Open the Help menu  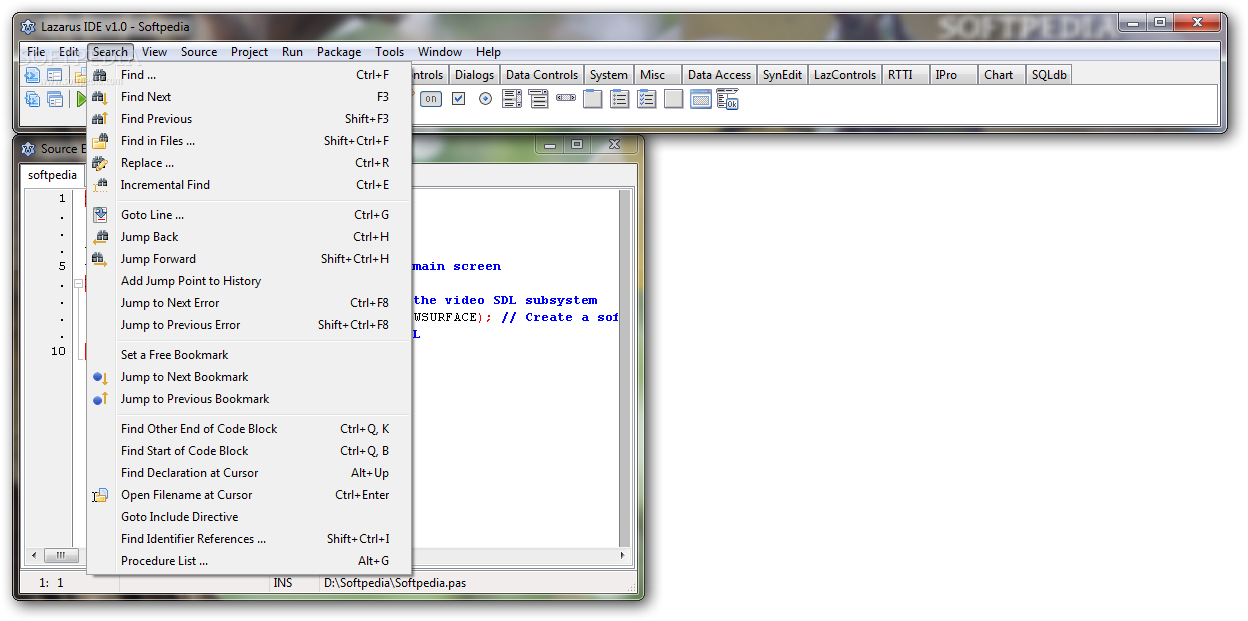(x=488, y=52)
